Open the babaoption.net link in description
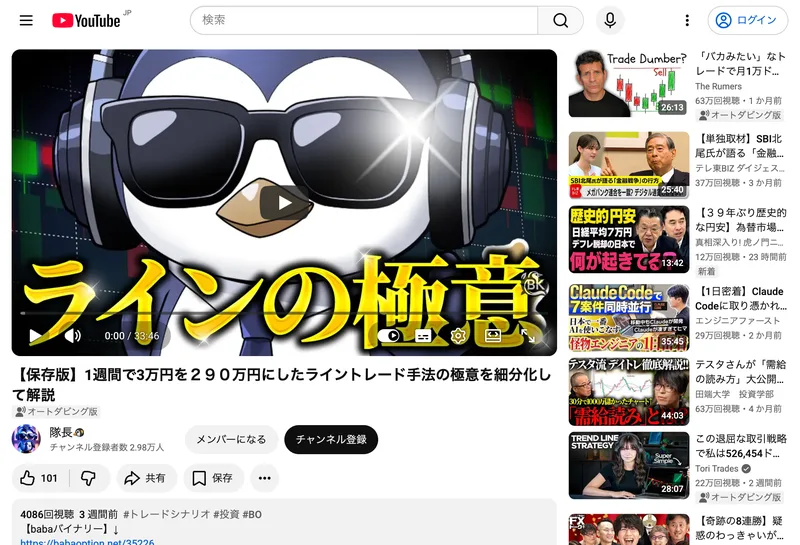Screen dimensions: 800x545 tap(87, 541)
